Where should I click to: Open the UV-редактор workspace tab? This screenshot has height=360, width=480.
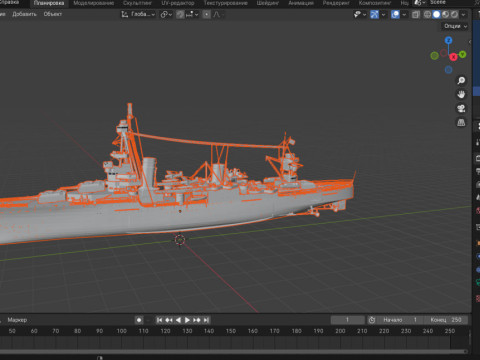pos(178,3)
